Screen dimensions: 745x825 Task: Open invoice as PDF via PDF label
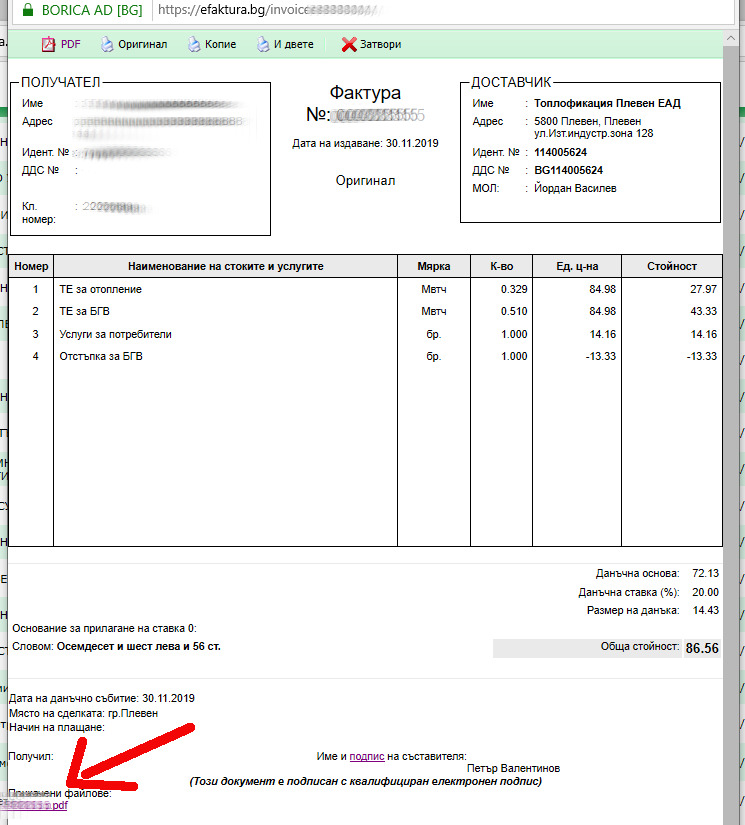(71, 45)
